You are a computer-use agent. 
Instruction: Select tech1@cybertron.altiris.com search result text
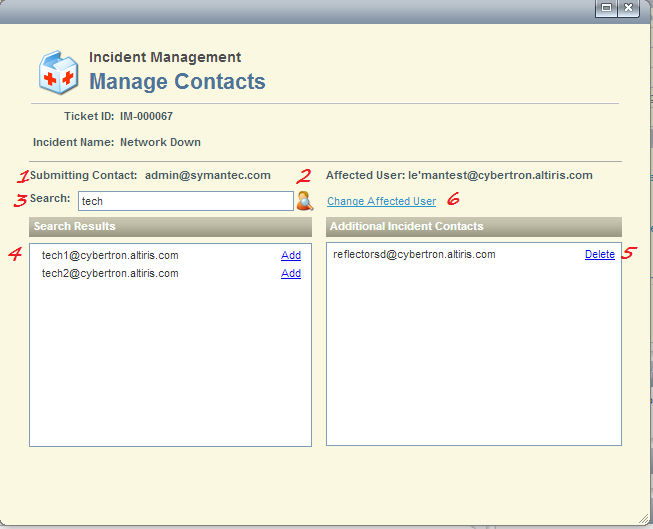[110, 255]
